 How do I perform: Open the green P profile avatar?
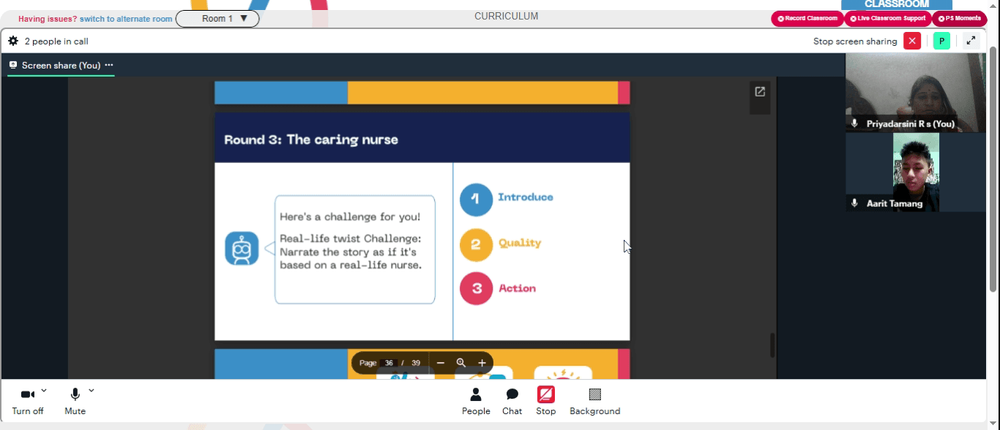tap(941, 41)
